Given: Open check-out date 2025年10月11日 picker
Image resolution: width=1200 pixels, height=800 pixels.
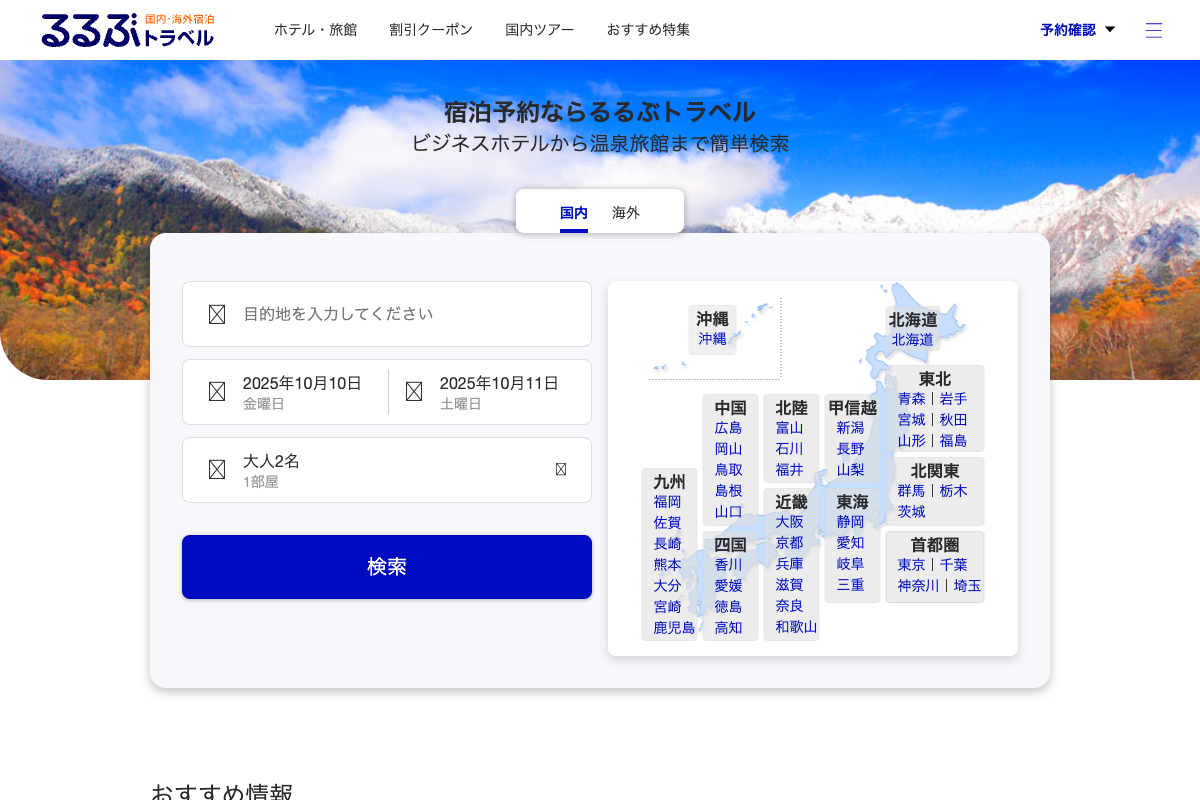Looking at the screenshot, I should (498, 392).
